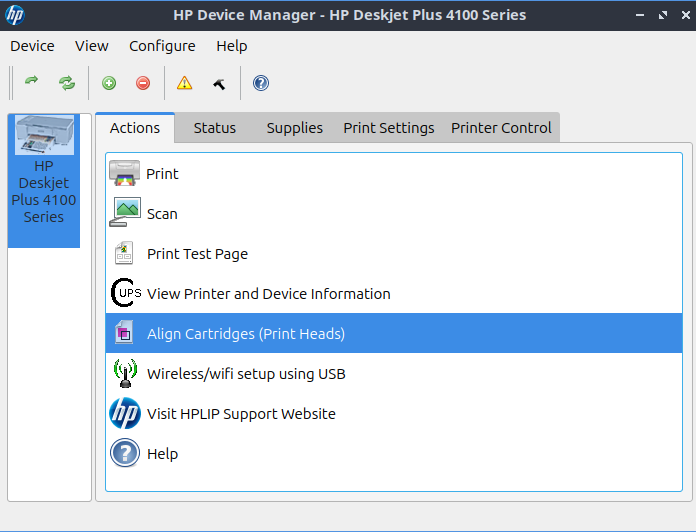Switch to the Print Settings tab
This screenshot has height=532, width=696.
(389, 128)
